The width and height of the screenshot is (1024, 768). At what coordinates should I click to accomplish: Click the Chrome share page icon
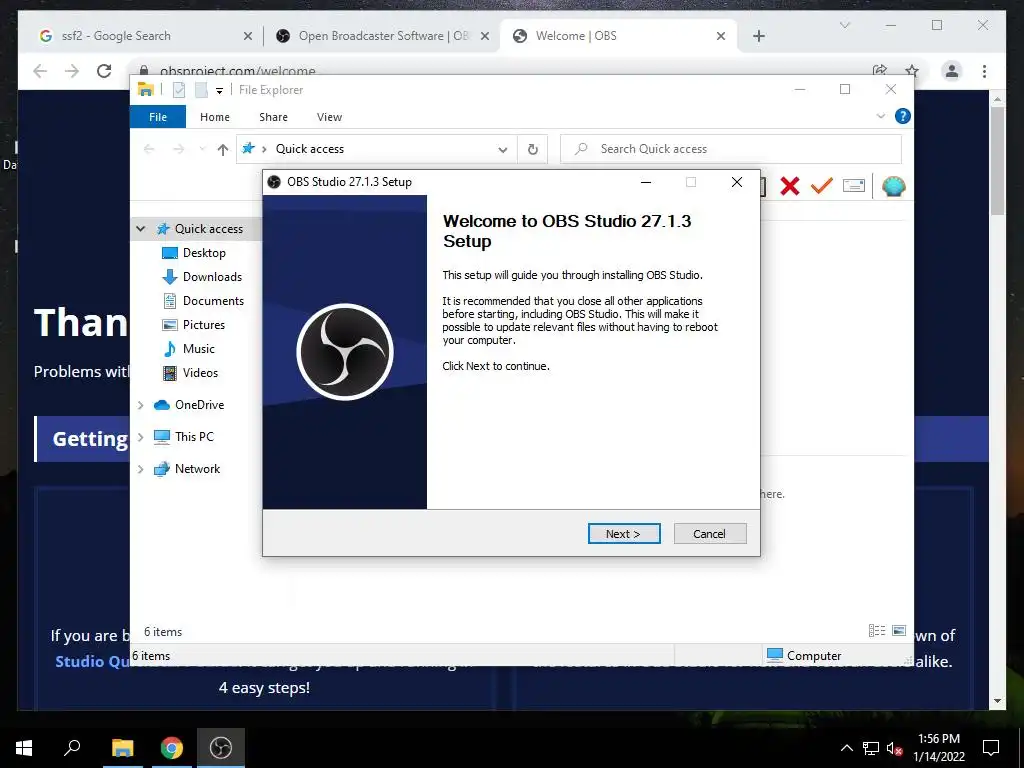pos(880,71)
